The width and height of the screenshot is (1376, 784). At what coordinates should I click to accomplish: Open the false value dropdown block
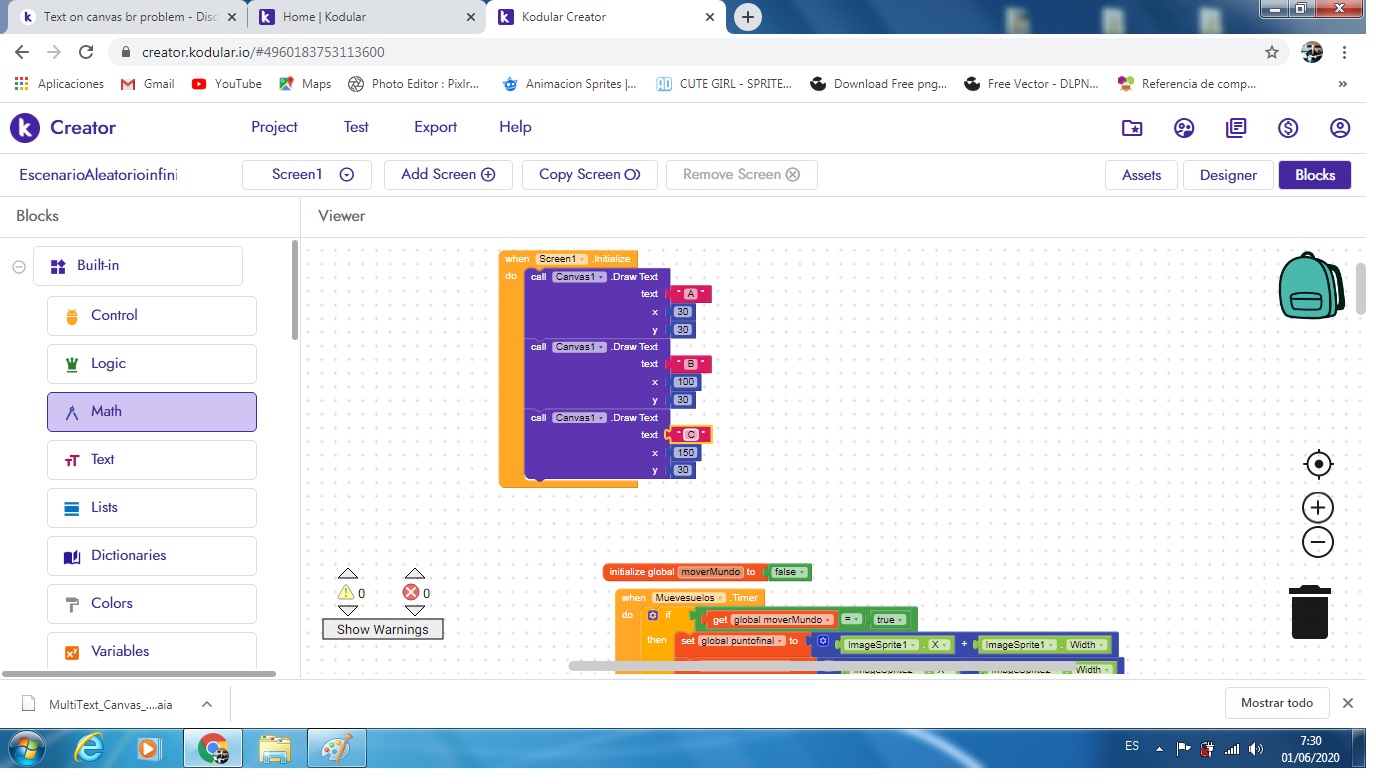point(789,572)
